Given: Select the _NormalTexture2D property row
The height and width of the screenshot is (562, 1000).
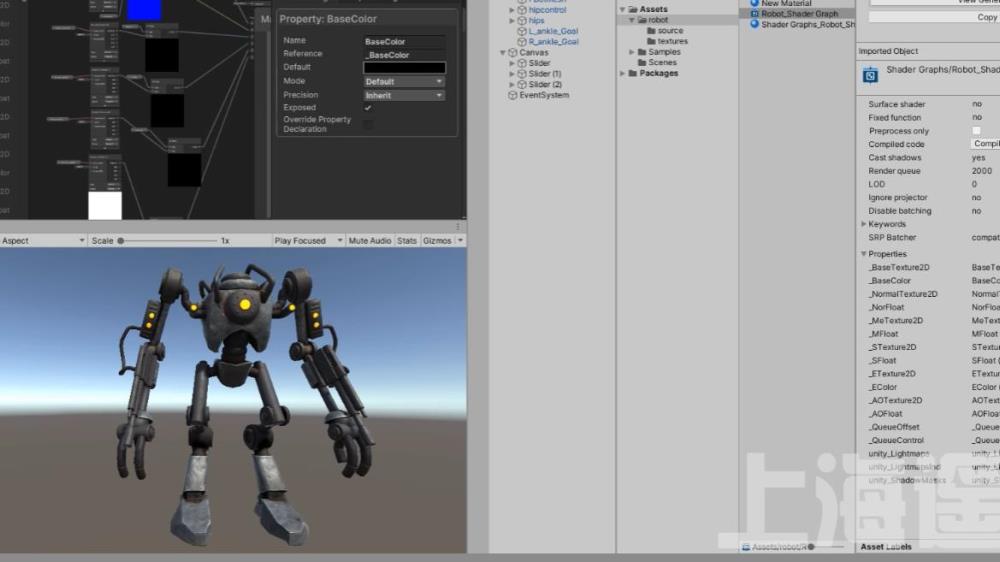Looking at the screenshot, I should point(929,294).
